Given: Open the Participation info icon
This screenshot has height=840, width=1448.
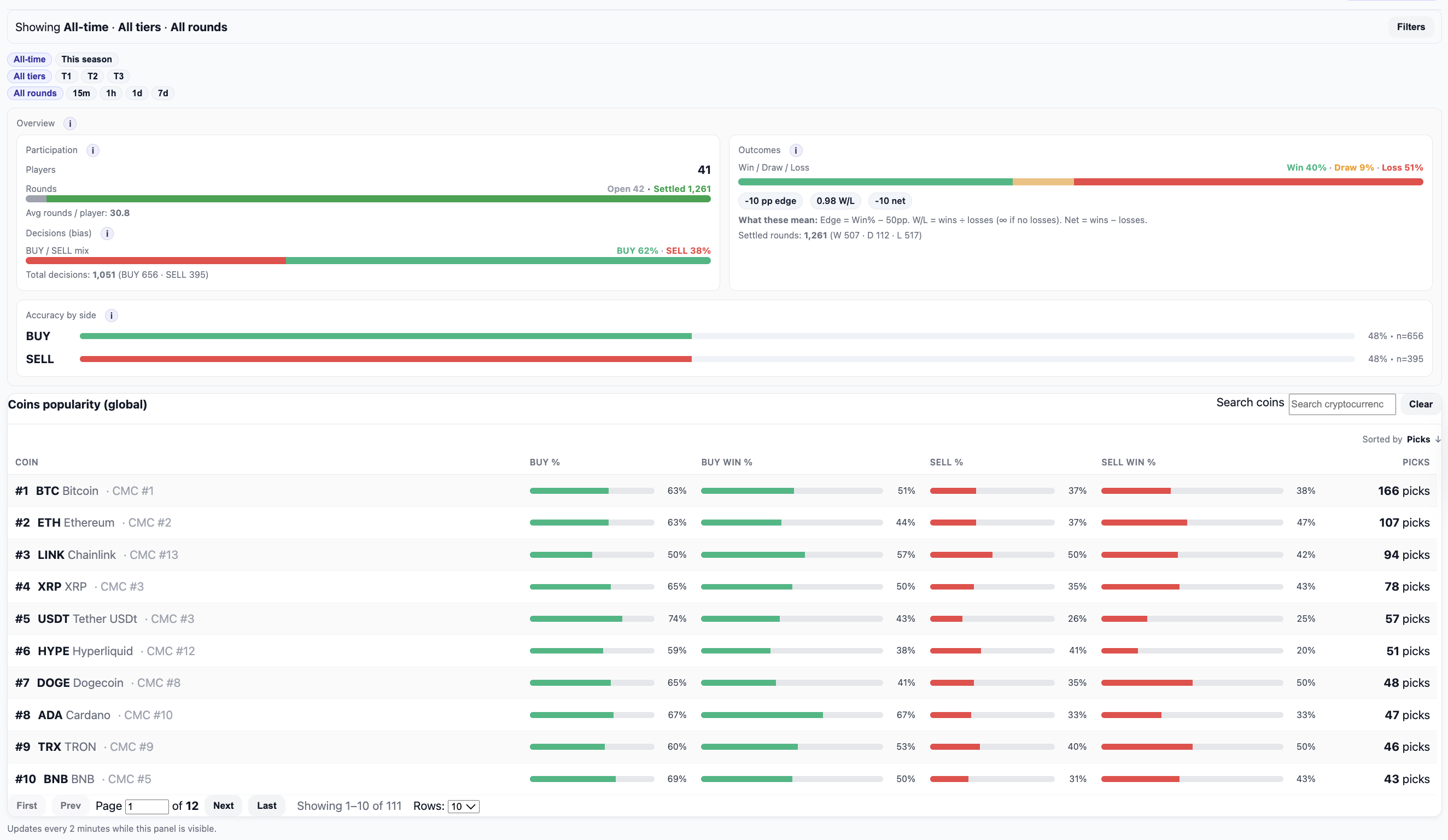Looking at the screenshot, I should point(92,150).
